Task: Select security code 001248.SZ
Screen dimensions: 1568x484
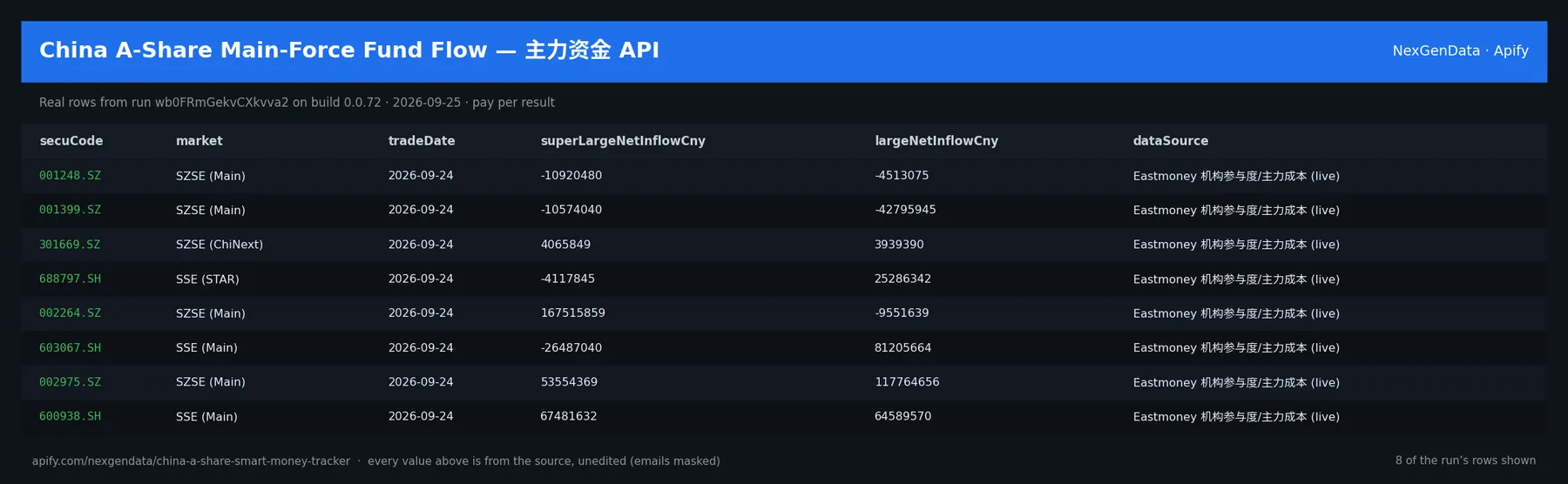Action: pyautogui.click(x=70, y=176)
